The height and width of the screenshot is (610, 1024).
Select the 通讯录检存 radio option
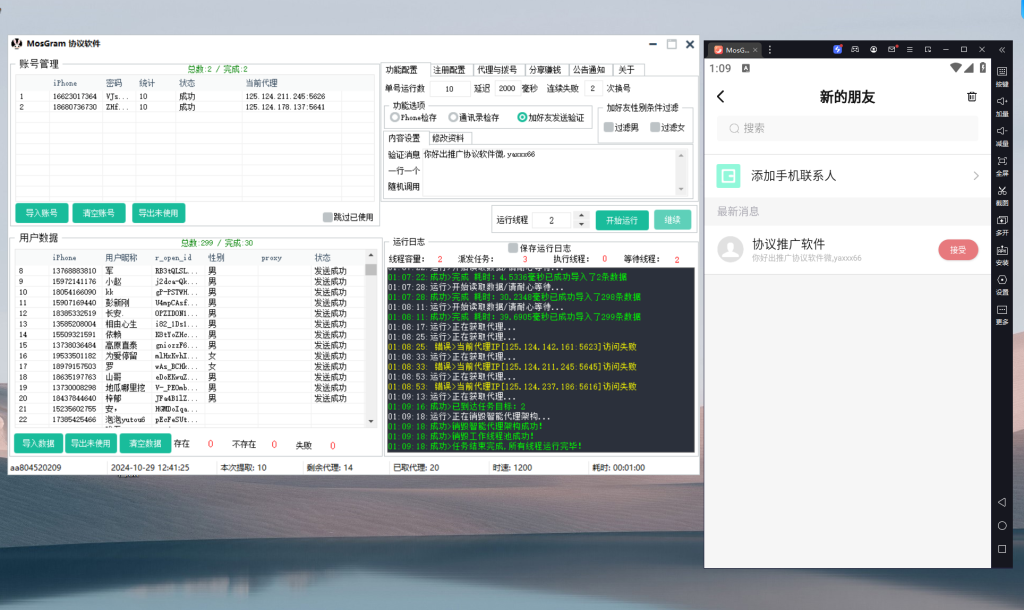pos(453,117)
